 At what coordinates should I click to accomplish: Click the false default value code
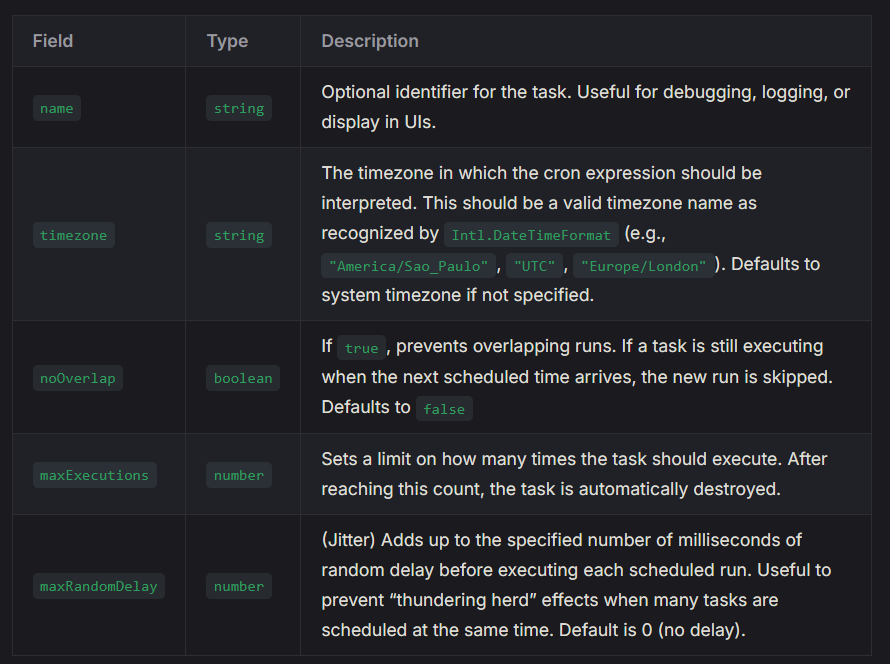point(444,409)
